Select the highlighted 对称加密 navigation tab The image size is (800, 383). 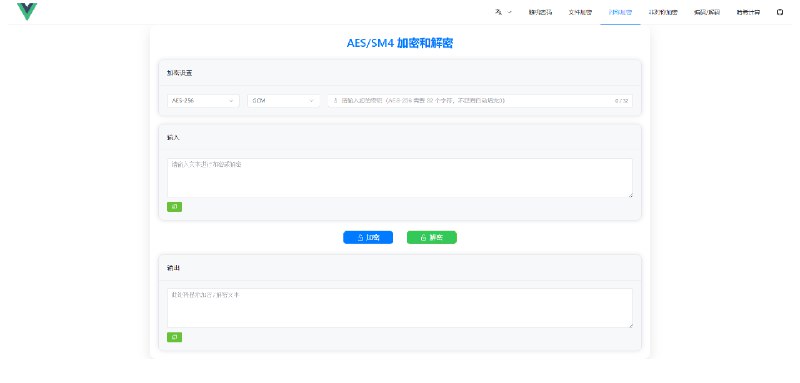coord(620,12)
